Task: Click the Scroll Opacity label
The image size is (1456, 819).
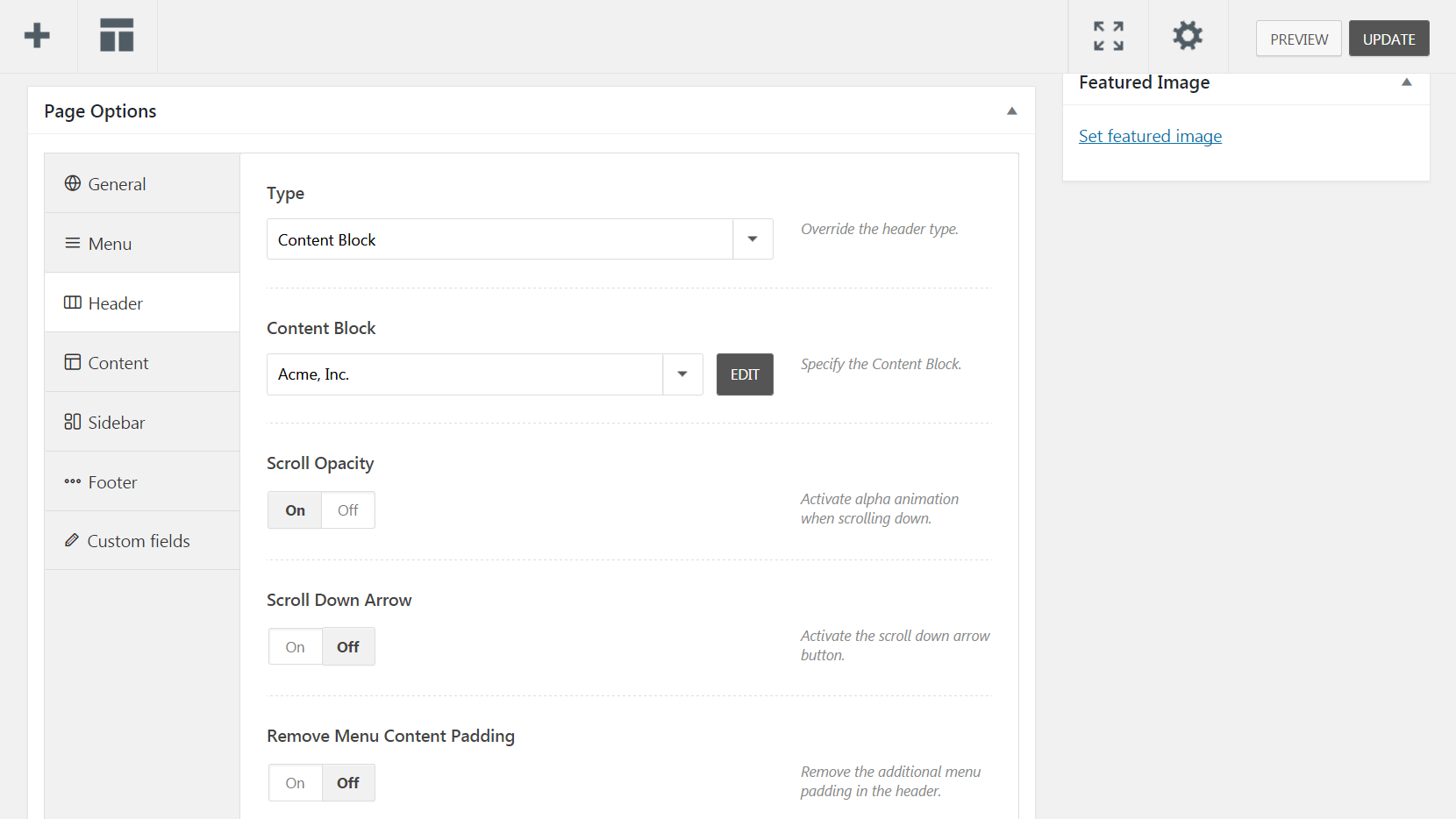Action: 320,463
